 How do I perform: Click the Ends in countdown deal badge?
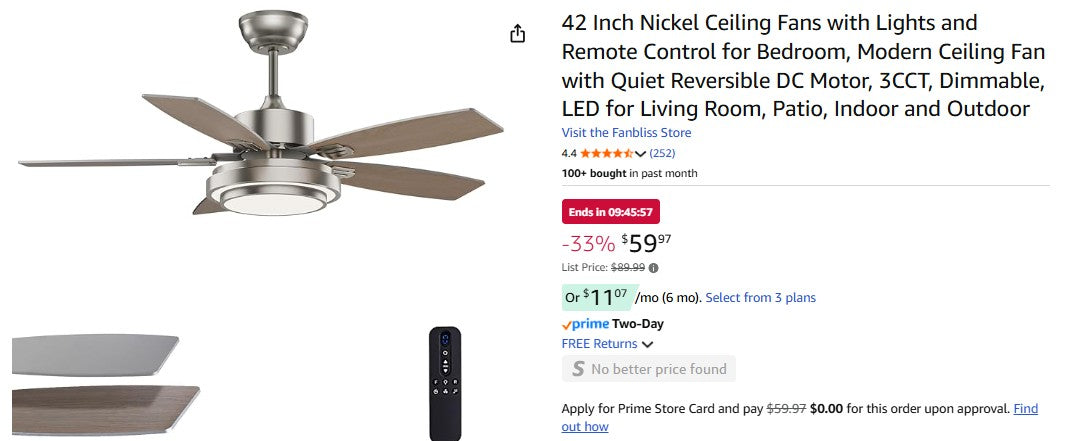[610, 212]
